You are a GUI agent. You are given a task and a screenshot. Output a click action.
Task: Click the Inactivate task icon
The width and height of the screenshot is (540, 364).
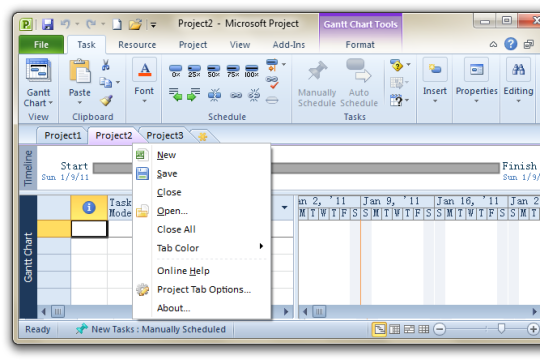click(272, 100)
